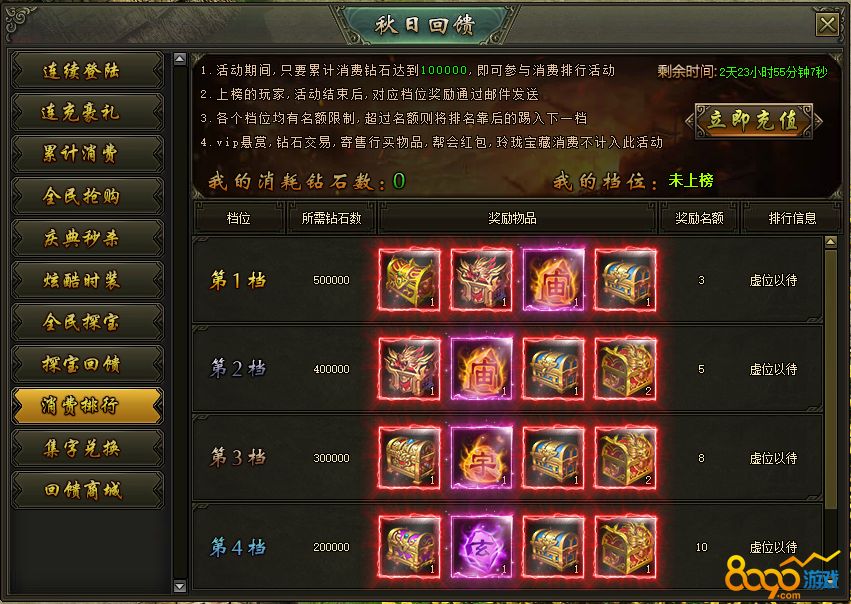
Task: Select the blue-gold chest in 第3档 row
Action: point(554,458)
